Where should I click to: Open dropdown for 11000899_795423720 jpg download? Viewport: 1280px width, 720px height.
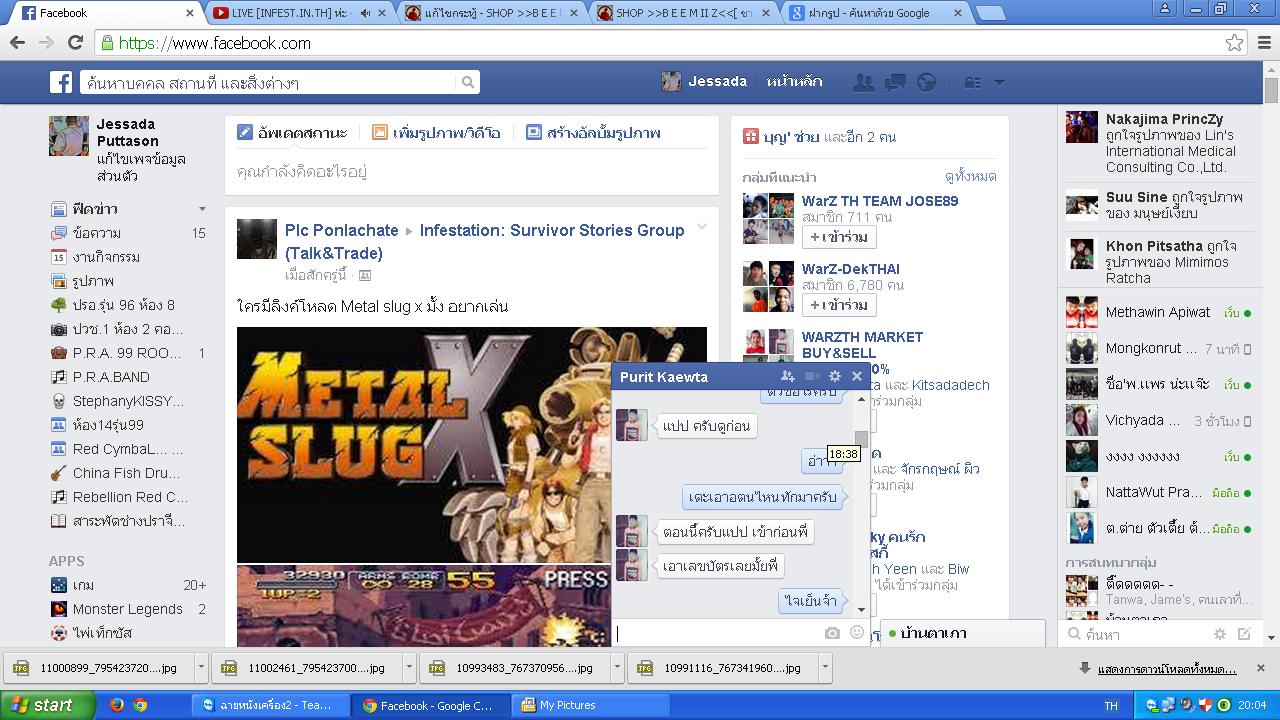pos(201,667)
